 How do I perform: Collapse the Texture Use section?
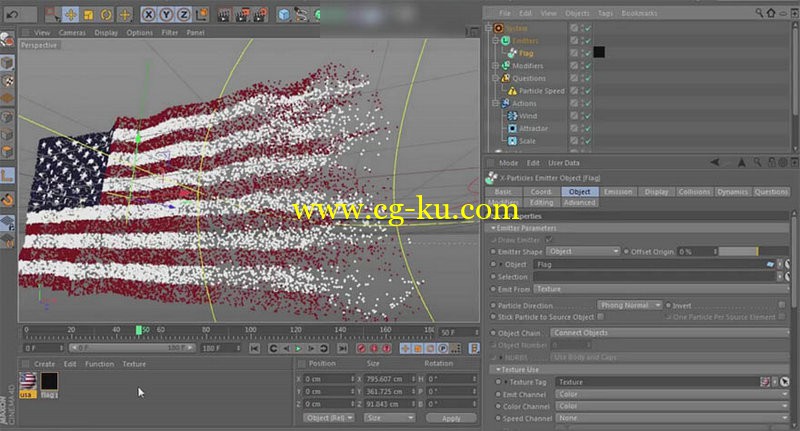click(x=498, y=369)
